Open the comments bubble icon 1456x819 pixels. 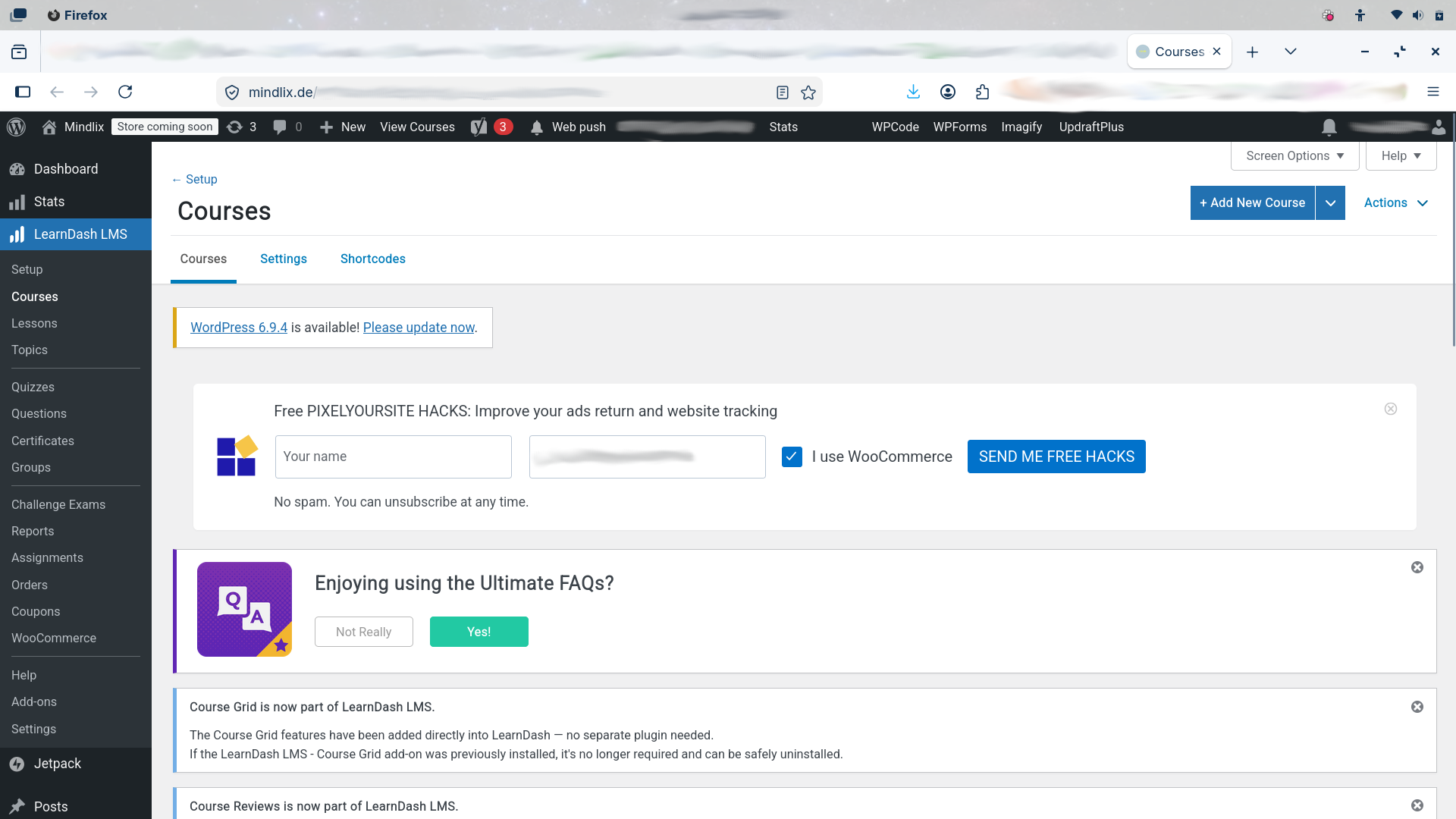click(x=280, y=127)
